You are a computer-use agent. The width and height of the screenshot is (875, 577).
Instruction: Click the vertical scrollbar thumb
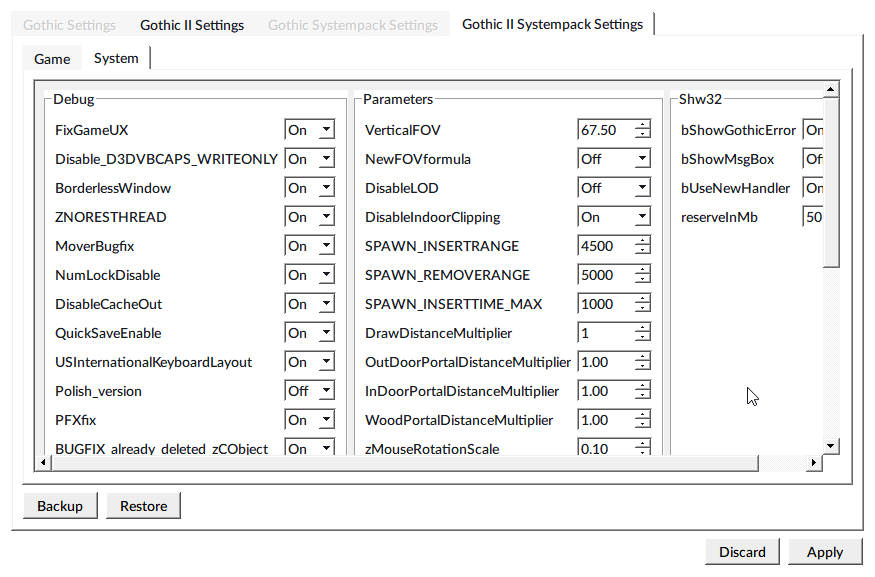pos(831,182)
